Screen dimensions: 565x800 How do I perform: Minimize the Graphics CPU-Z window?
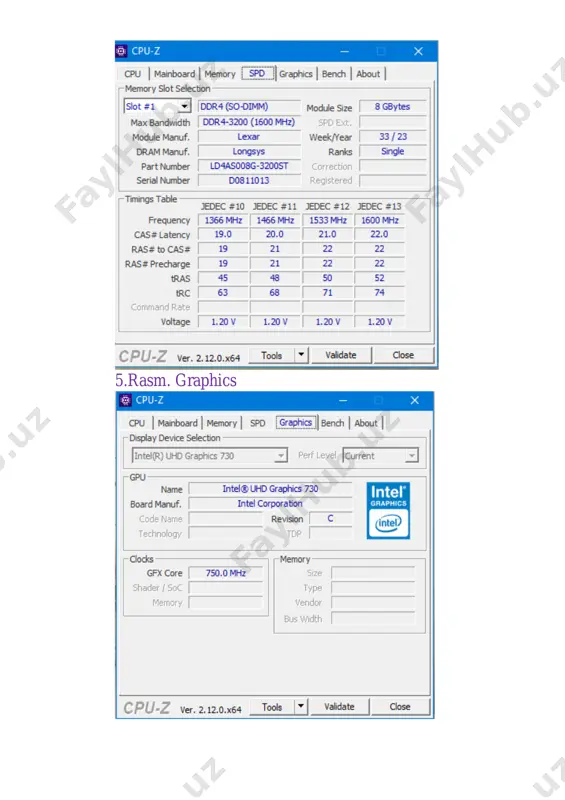343,401
